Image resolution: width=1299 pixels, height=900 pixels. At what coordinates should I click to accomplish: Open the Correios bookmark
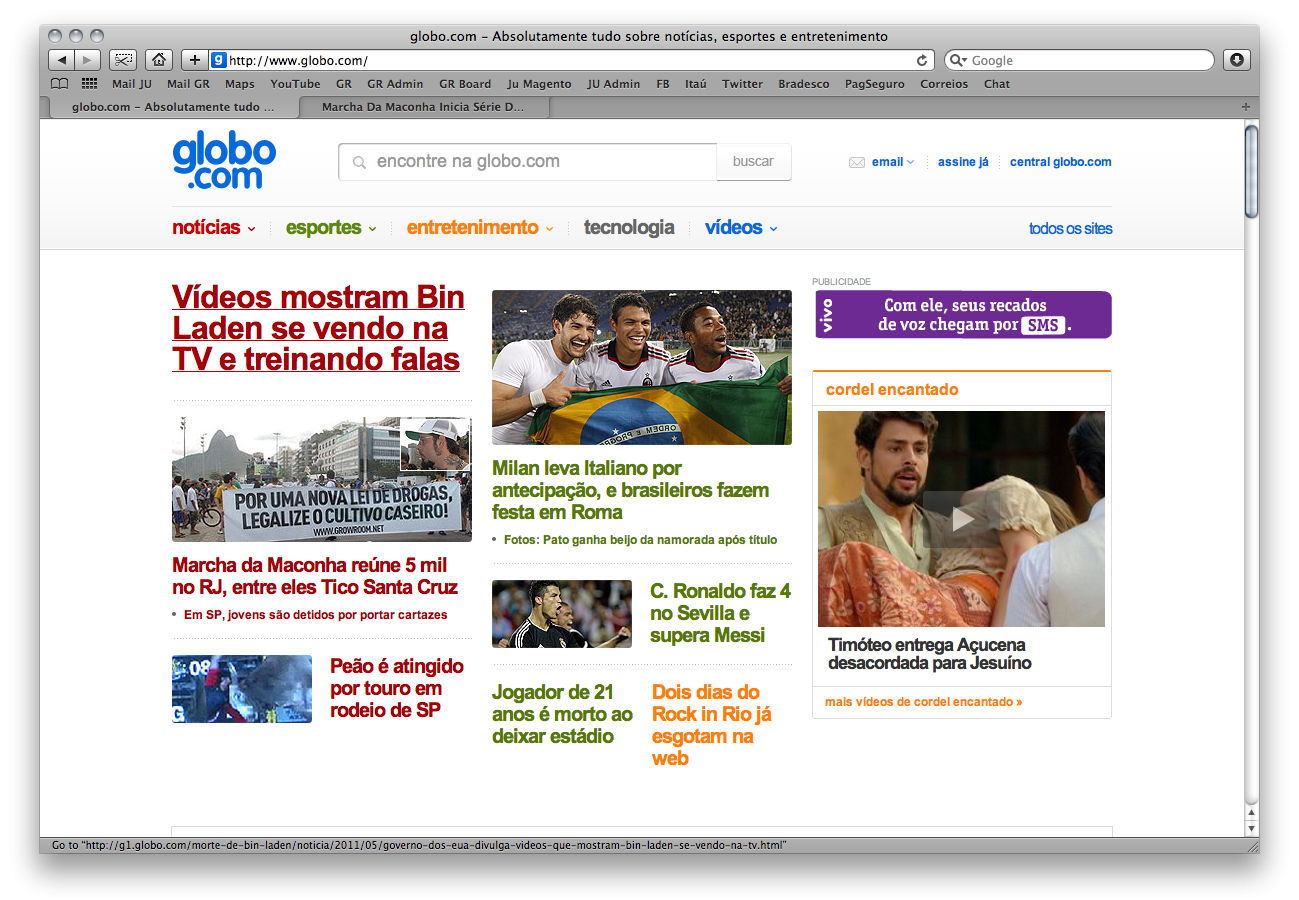tap(944, 84)
